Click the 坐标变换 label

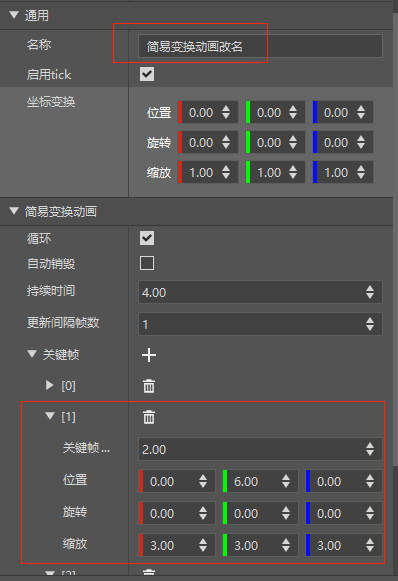click(51, 102)
